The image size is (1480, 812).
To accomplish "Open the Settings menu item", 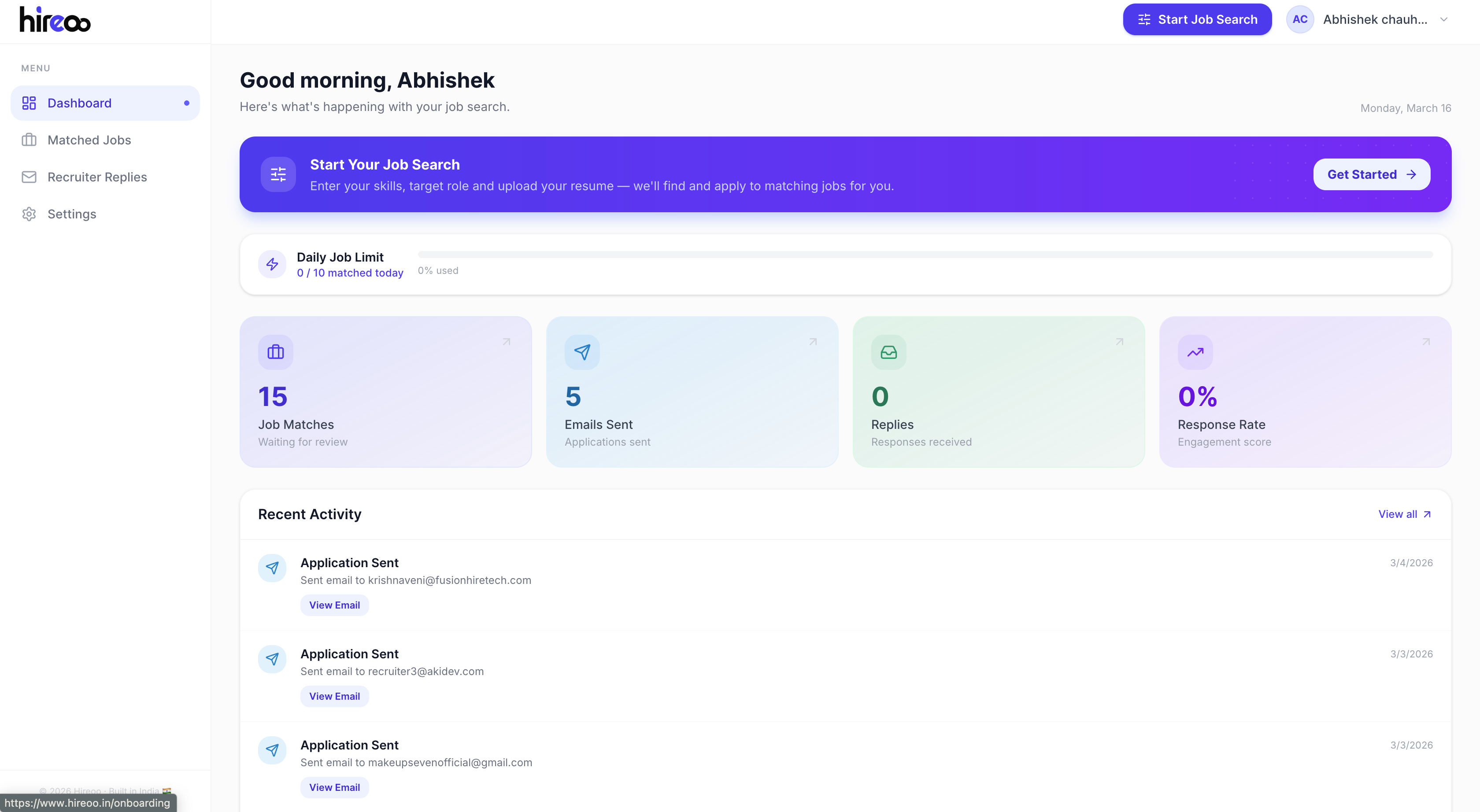I will click(72, 214).
